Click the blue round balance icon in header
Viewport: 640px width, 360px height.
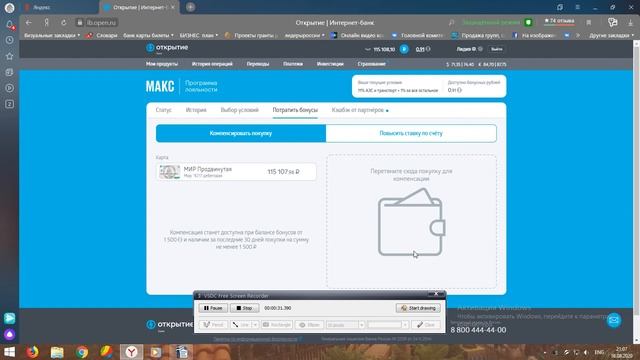click(404, 49)
